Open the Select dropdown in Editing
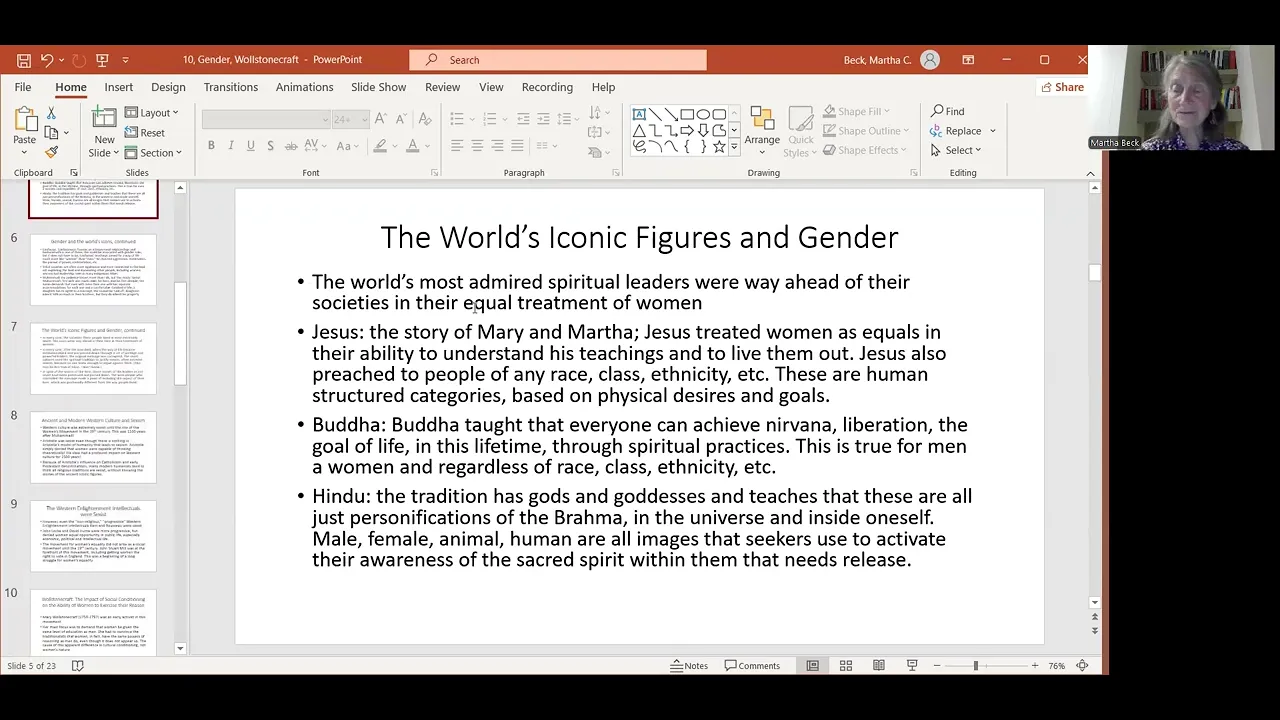1280x720 pixels. (x=956, y=150)
